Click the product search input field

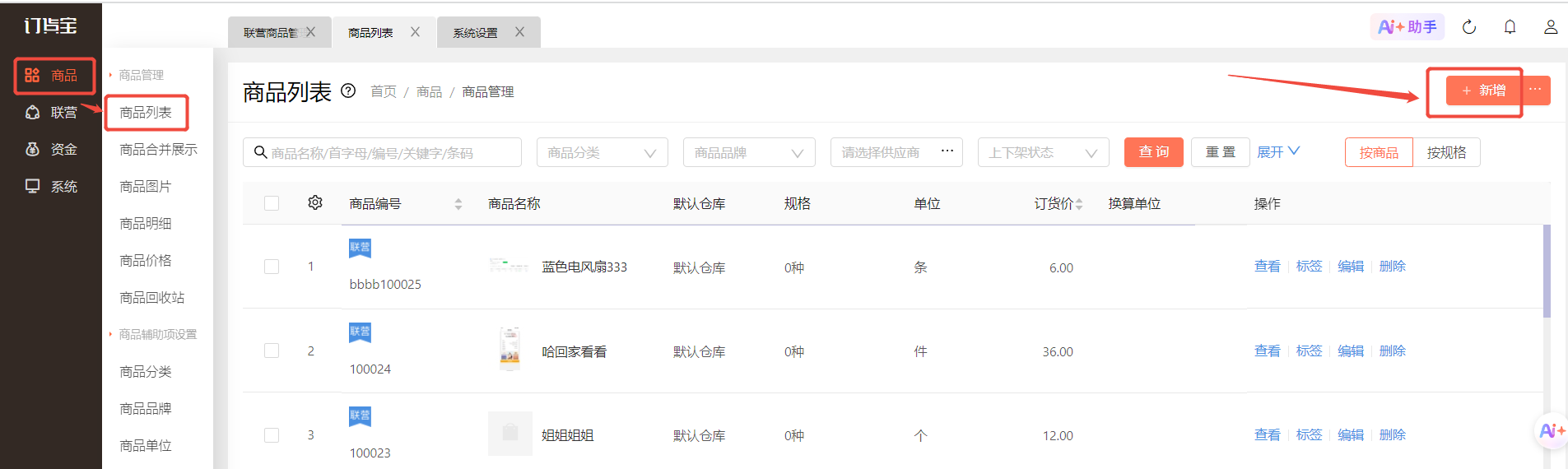pyautogui.click(x=382, y=152)
